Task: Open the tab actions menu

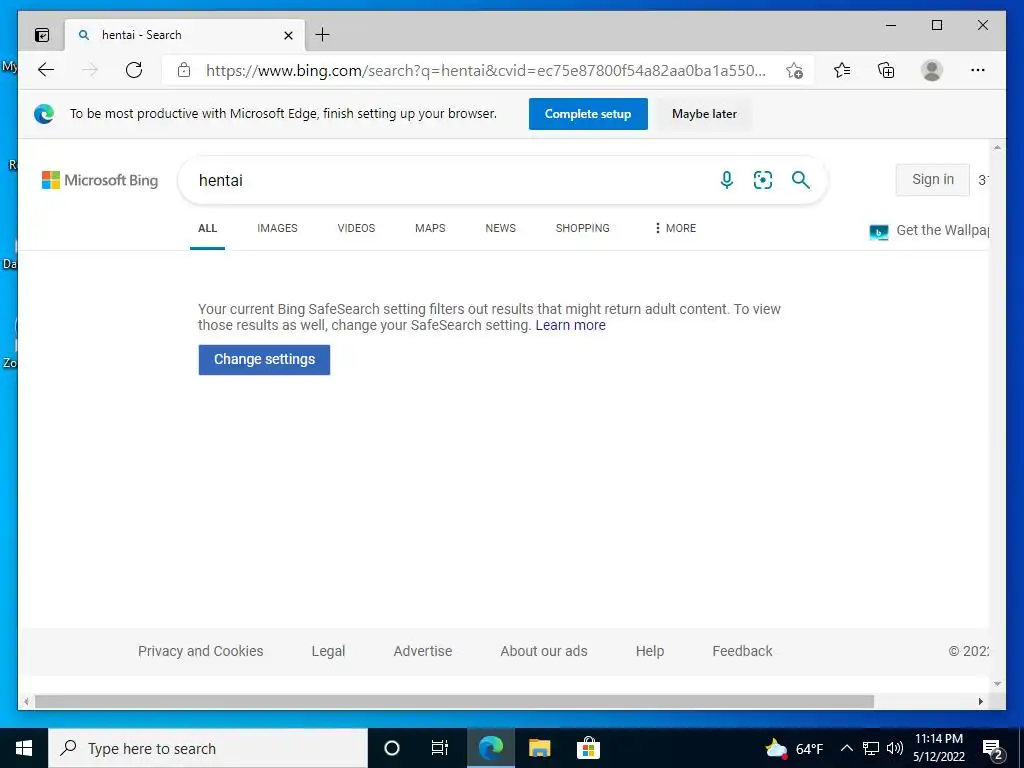Action: point(42,35)
